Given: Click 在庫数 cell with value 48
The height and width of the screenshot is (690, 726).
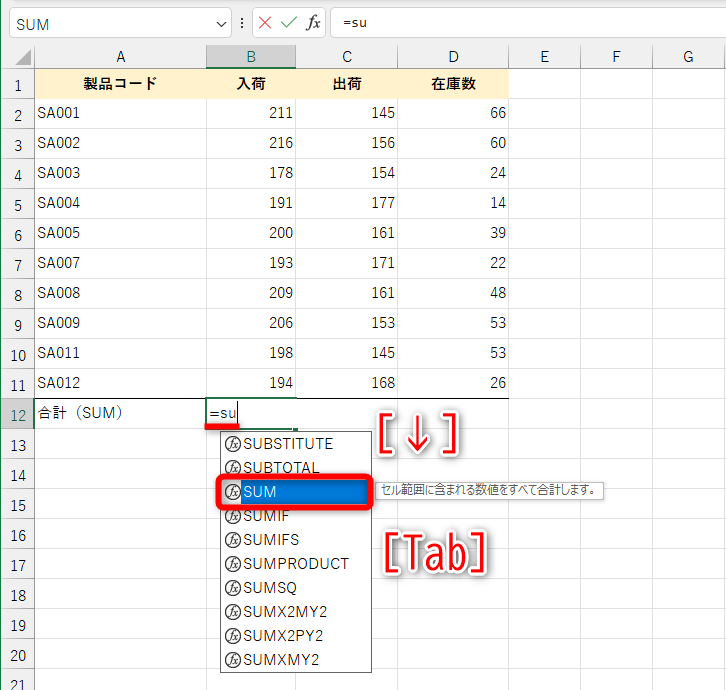Looking at the screenshot, I should tap(453, 293).
